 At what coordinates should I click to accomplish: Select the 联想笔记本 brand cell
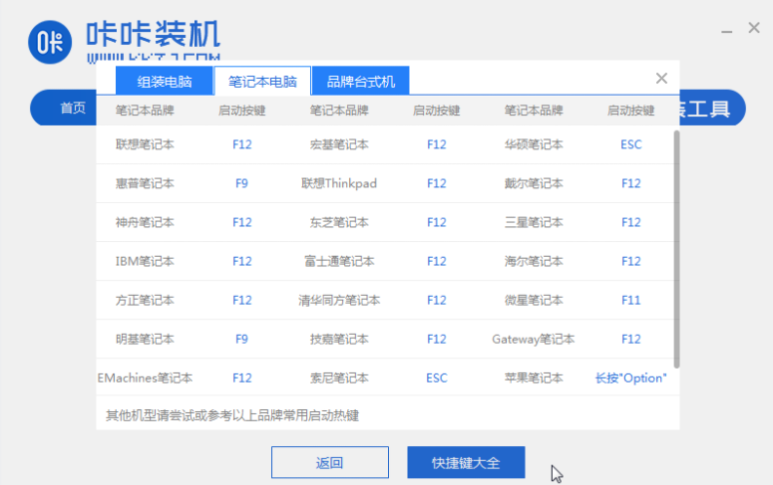(x=145, y=144)
